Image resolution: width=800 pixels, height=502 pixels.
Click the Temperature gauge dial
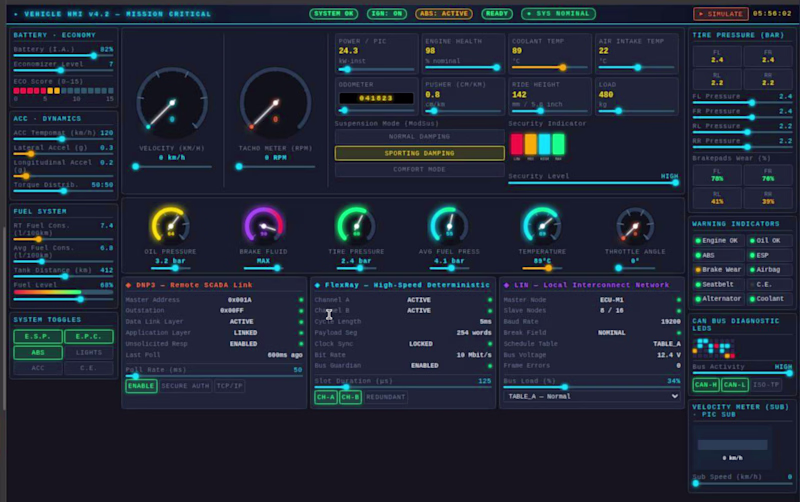coord(542,226)
